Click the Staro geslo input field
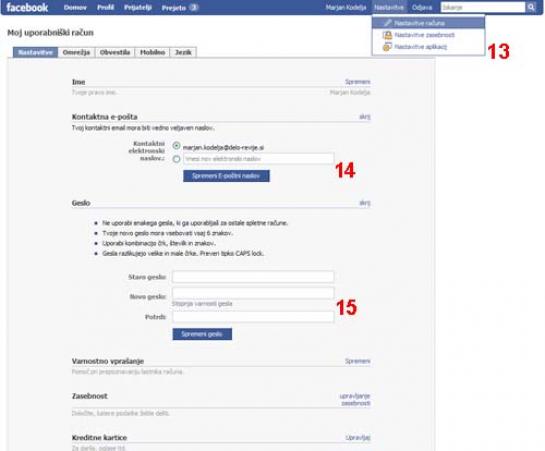The height and width of the screenshot is (451, 545). pyautogui.click(x=253, y=277)
